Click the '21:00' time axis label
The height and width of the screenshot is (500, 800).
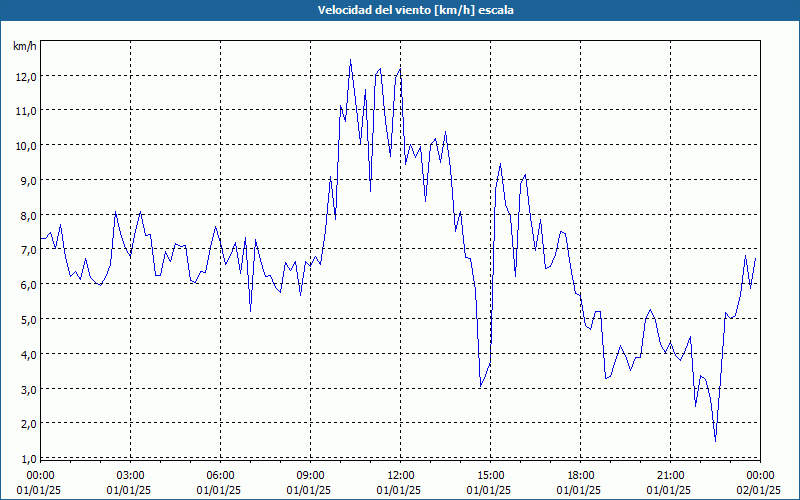click(x=670, y=476)
